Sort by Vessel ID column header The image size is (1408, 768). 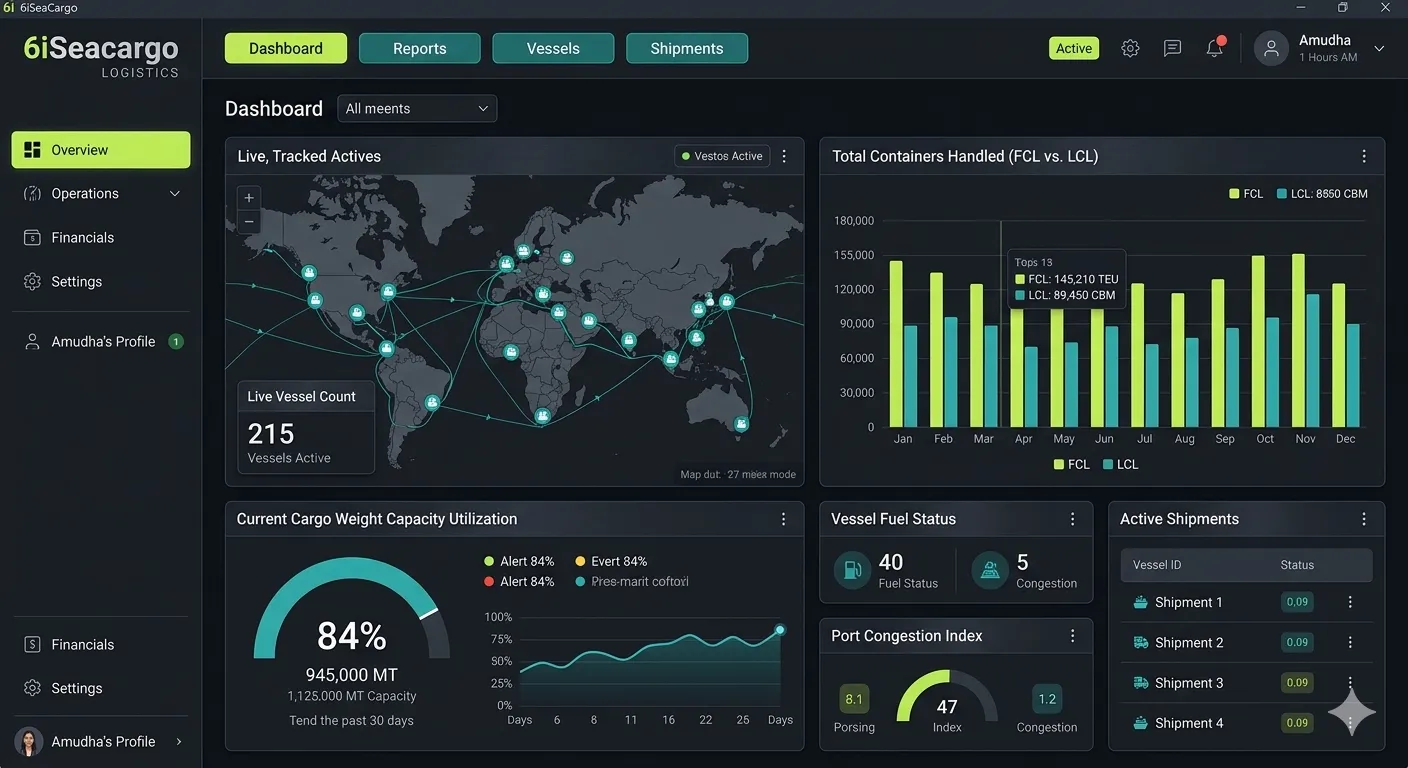(1157, 565)
